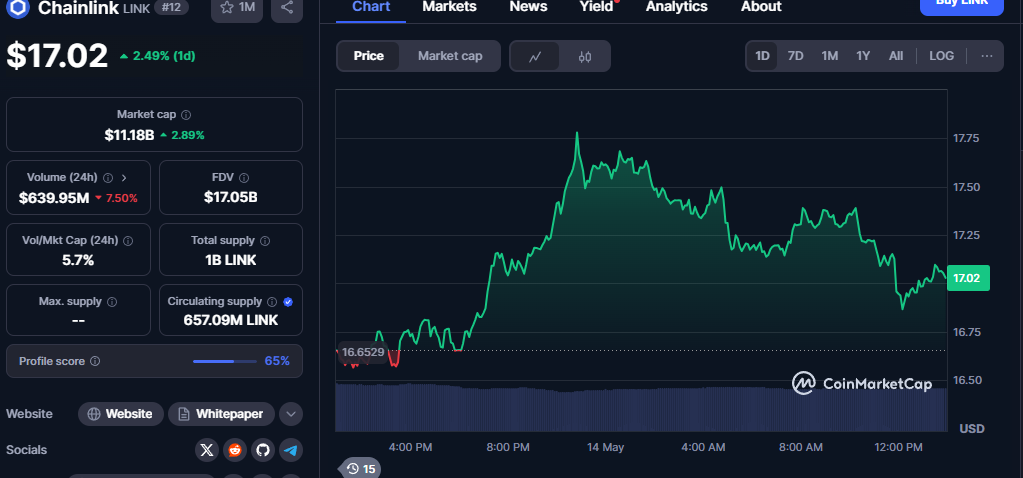Open Chainlink's GitHub page
This screenshot has width=1023, height=478.
(x=263, y=450)
